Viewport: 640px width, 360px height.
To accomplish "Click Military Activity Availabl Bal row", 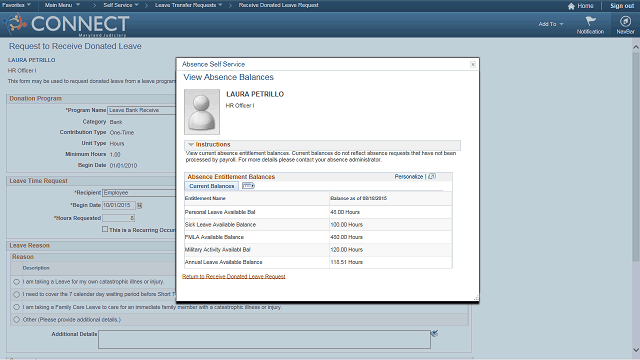I will click(x=318, y=250).
